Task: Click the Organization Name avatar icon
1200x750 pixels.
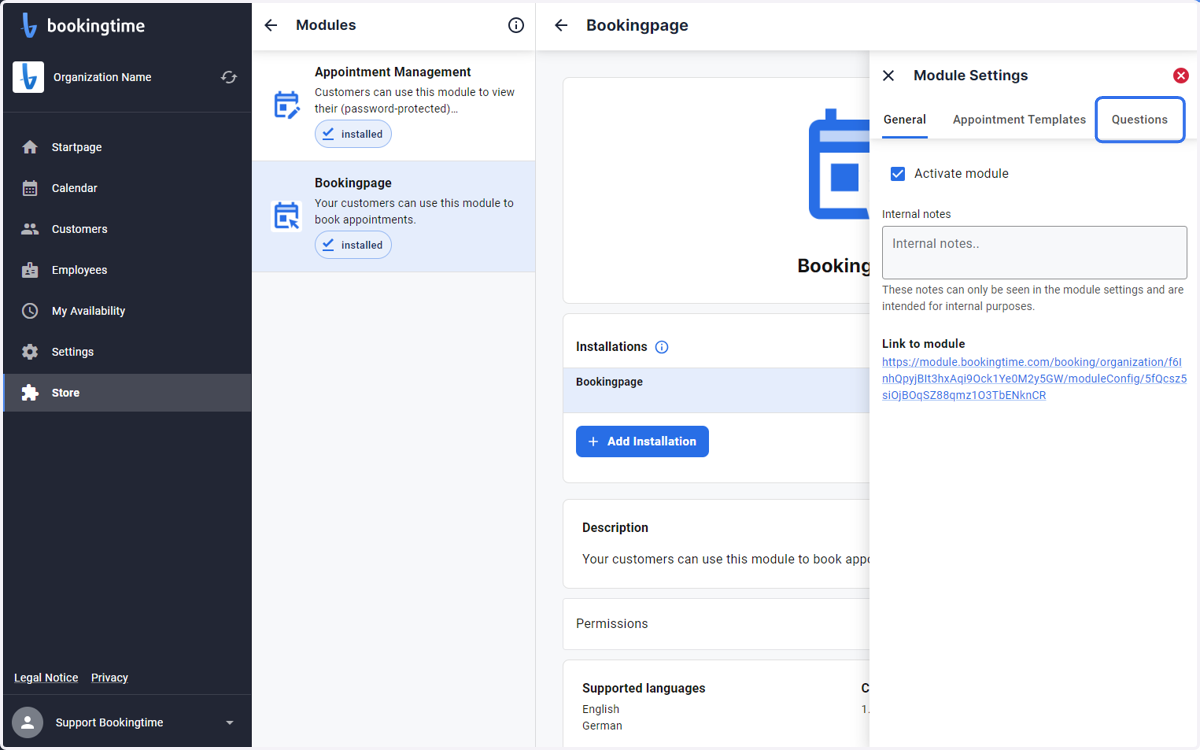Action: pyautogui.click(x=28, y=77)
